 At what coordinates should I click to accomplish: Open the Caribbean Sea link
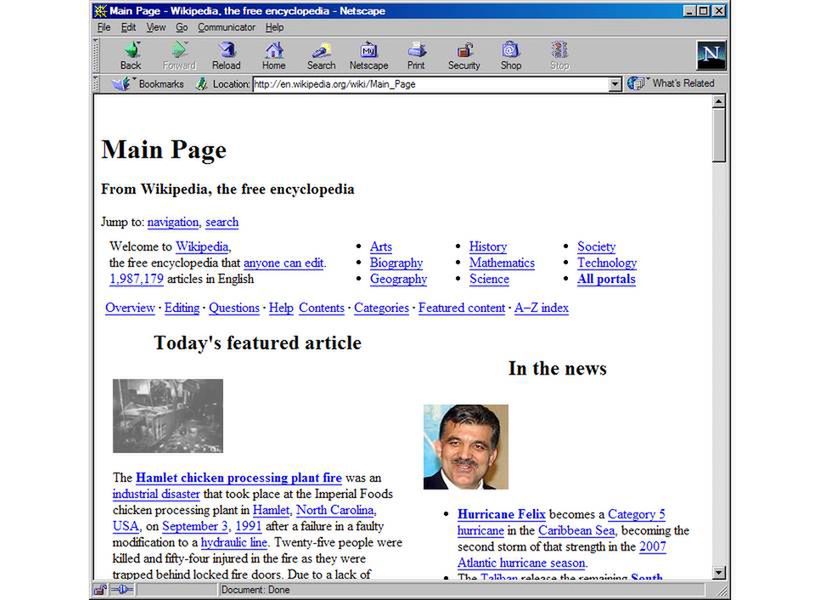point(576,530)
